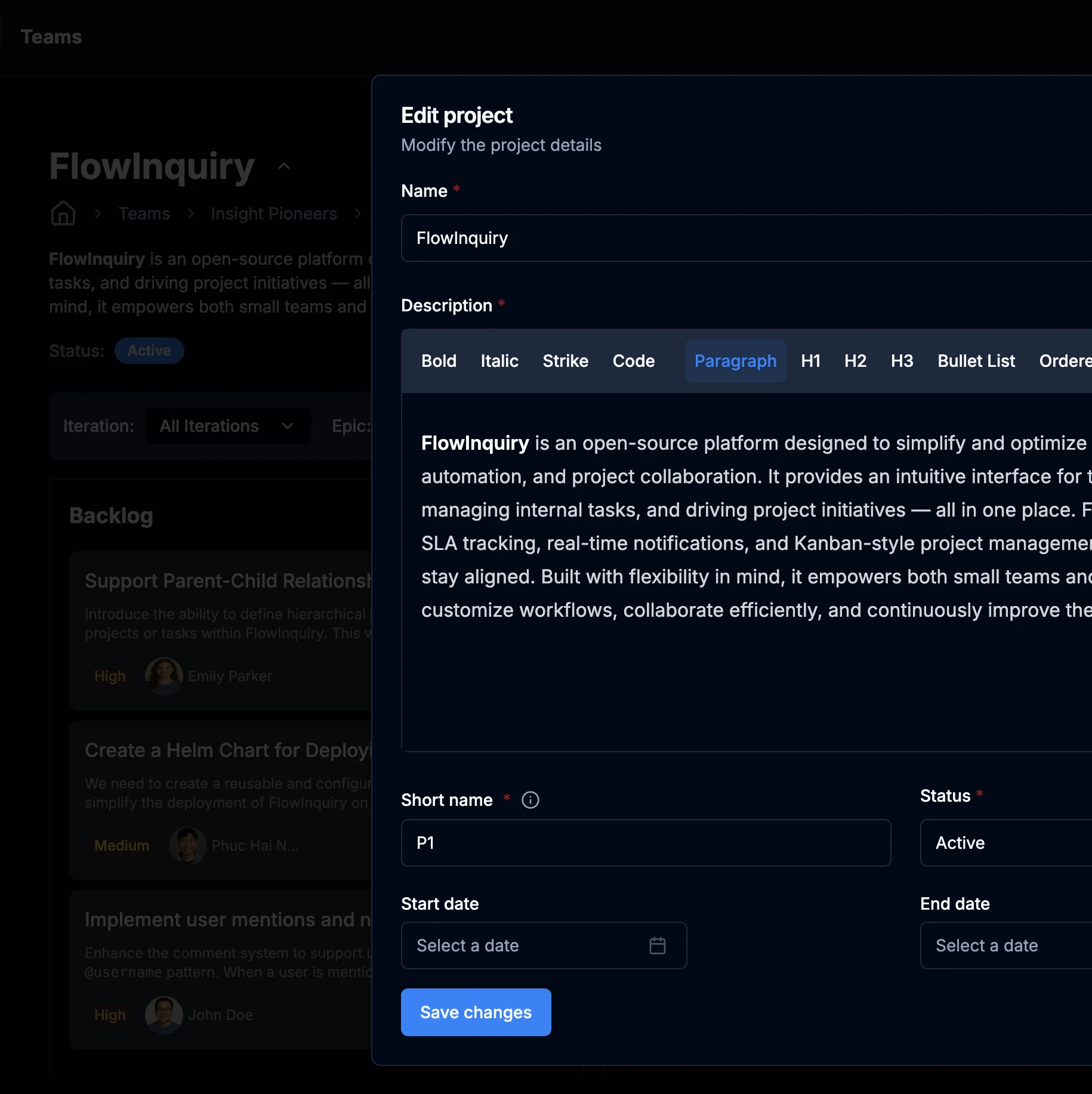Click the Start date calendar icon
This screenshot has width=1092, height=1094.
click(657, 945)
